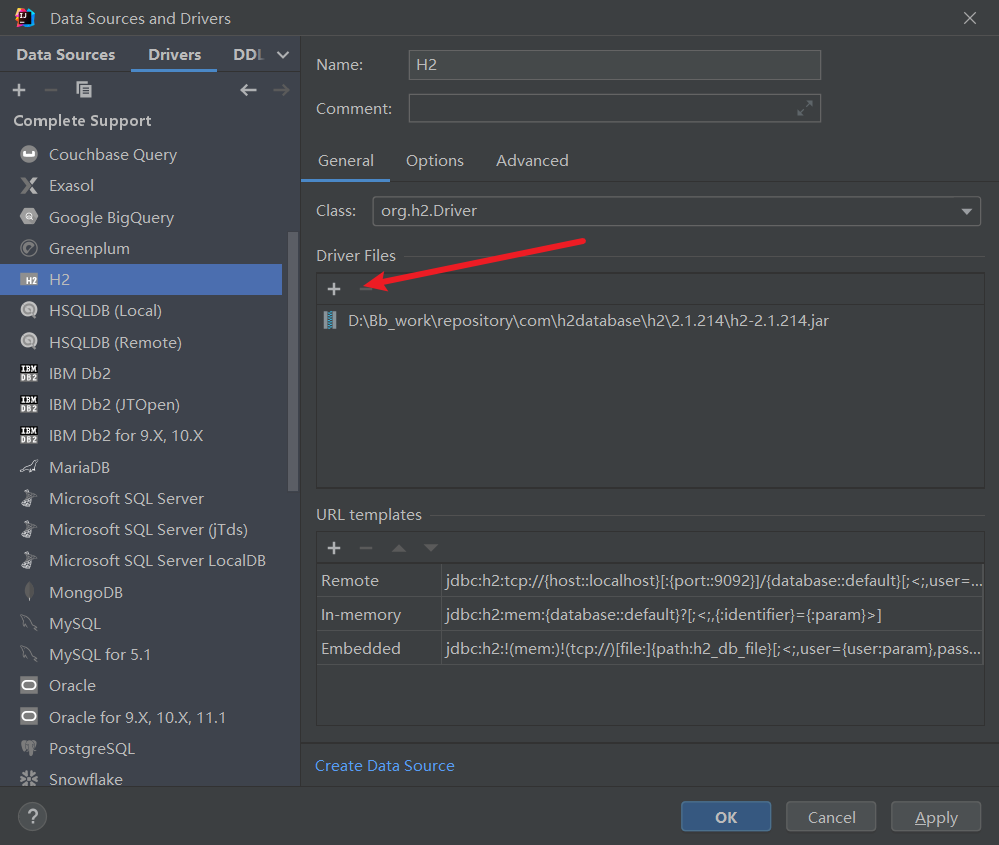Add a URL template with the plus icon

pyautogui.click(x=334, y=548)
